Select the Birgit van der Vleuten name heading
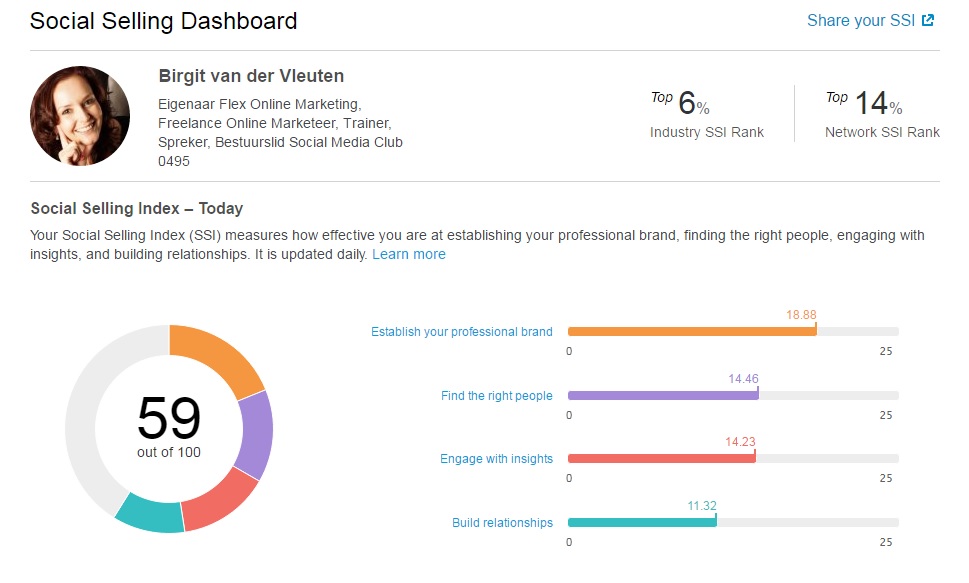The width and height of the screenshot is (969, 583). [x=251, y=76]
